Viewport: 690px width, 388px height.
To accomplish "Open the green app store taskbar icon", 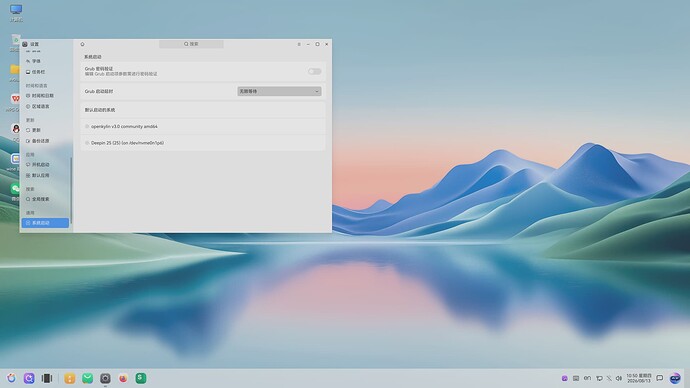I will (x=87, y=378).
